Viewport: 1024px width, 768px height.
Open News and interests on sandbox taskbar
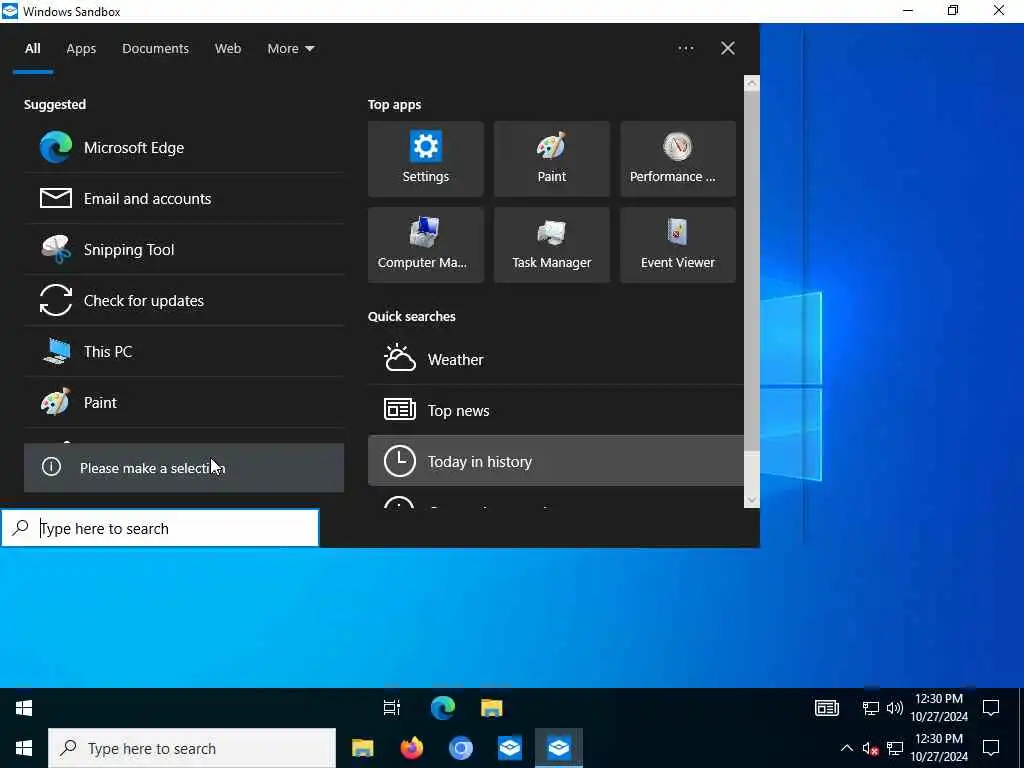click(x=827, y=708)
